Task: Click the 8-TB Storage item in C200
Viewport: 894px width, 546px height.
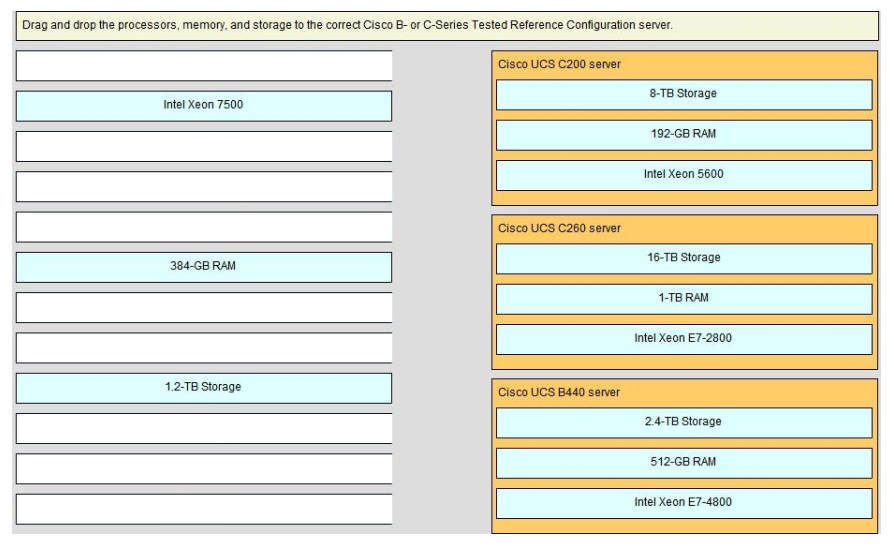Action: click(684, 95)
